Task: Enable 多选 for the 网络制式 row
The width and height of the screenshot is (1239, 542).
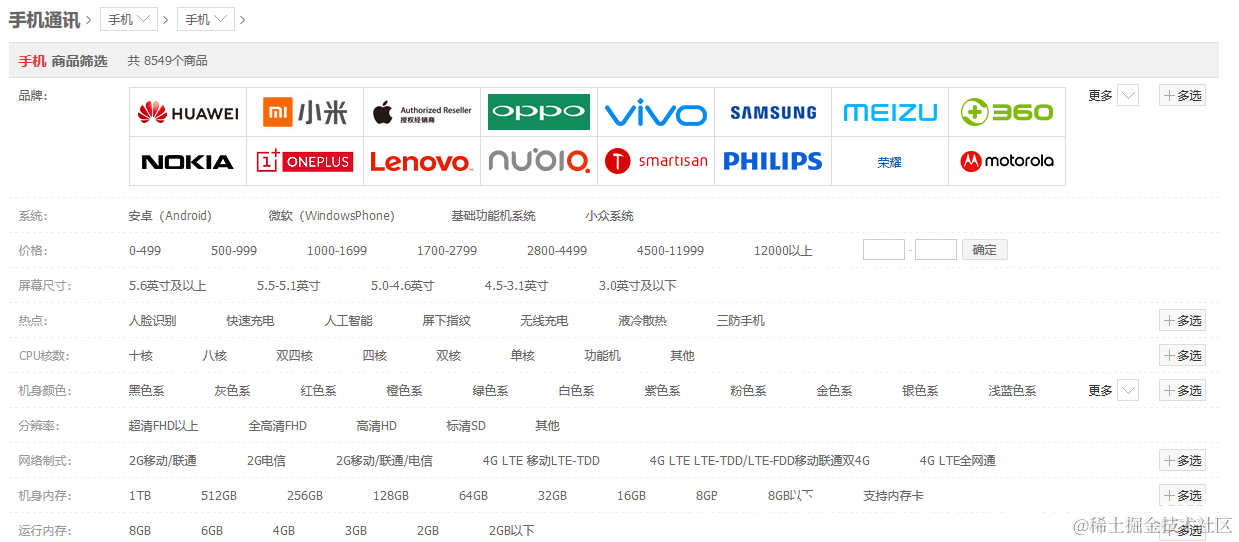Action: pyautogui.click(x=1182, y=461)
